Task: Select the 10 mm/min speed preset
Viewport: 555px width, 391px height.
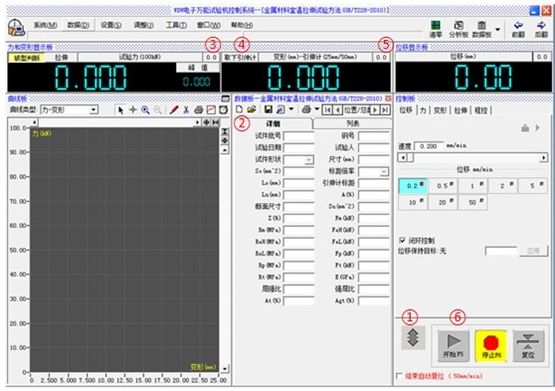Action: 413,203
